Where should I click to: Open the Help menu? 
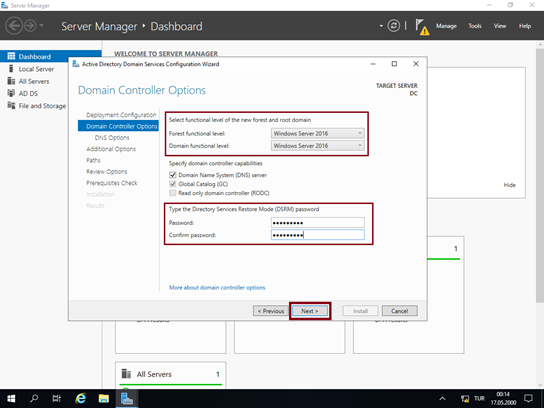point(525,26)
